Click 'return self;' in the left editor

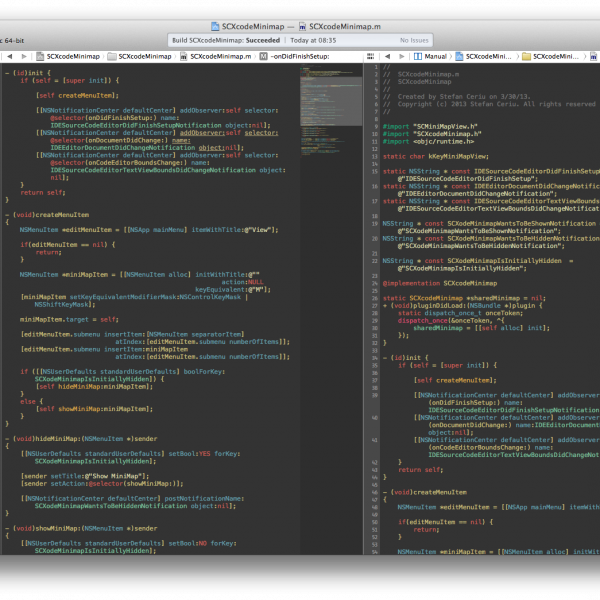pyautogui.click(x=43, y=192)
